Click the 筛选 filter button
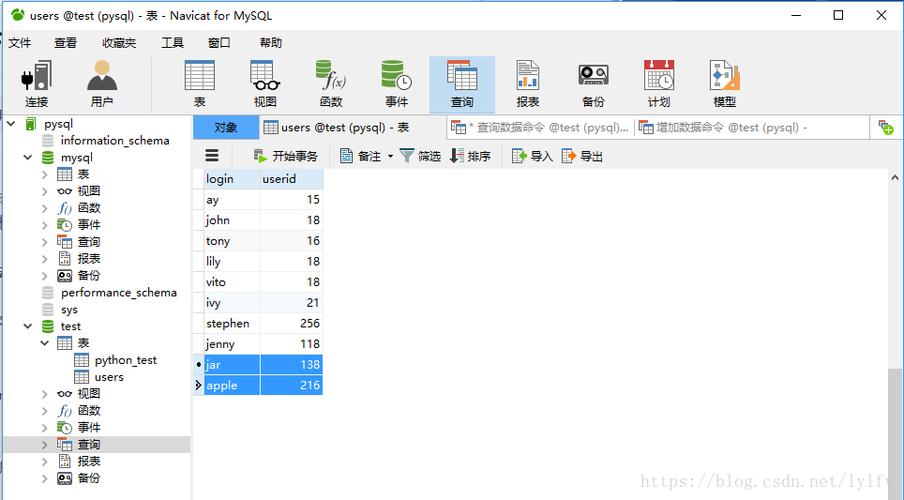The width and height of the screenshot is (904, 500). (420, 156)
